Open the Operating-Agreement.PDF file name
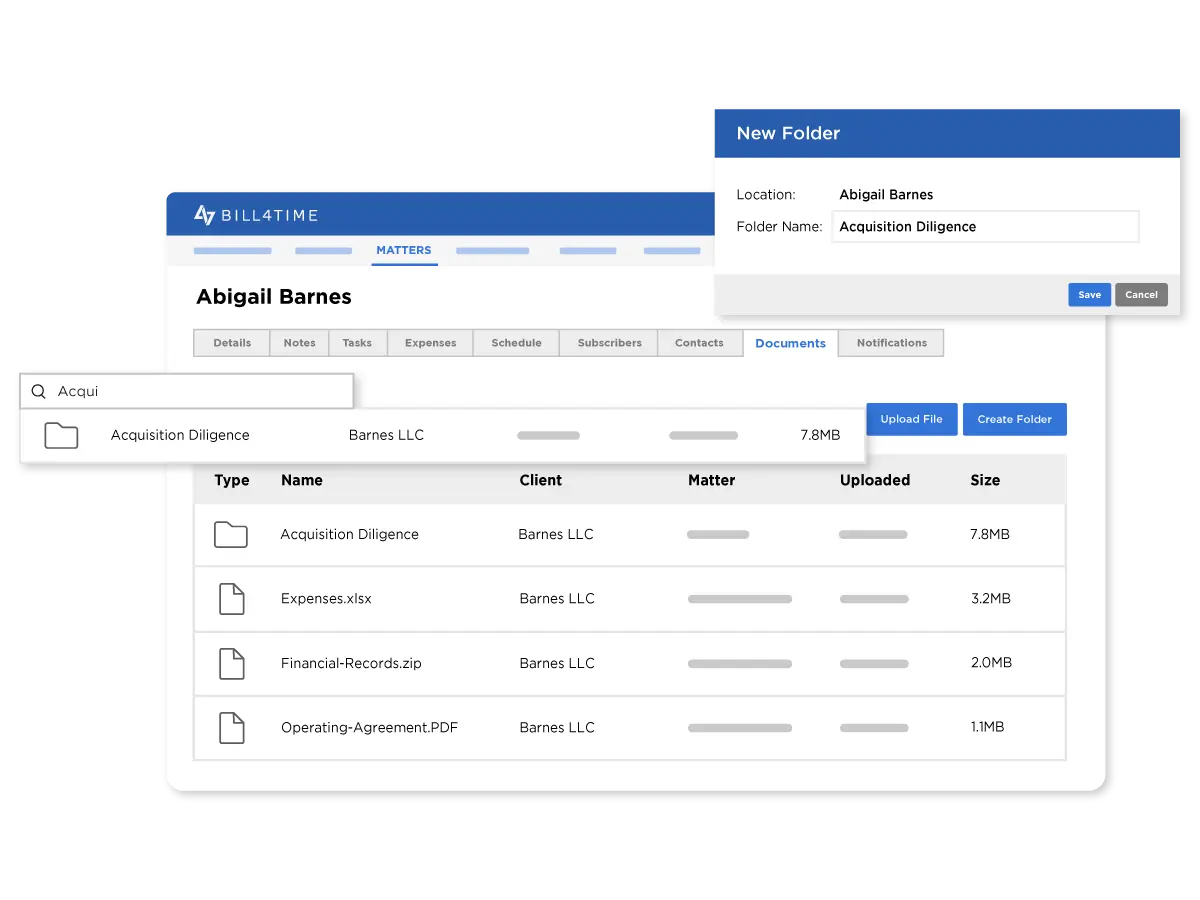Viewport: 1200px width, 900px height. click(369, 727)
